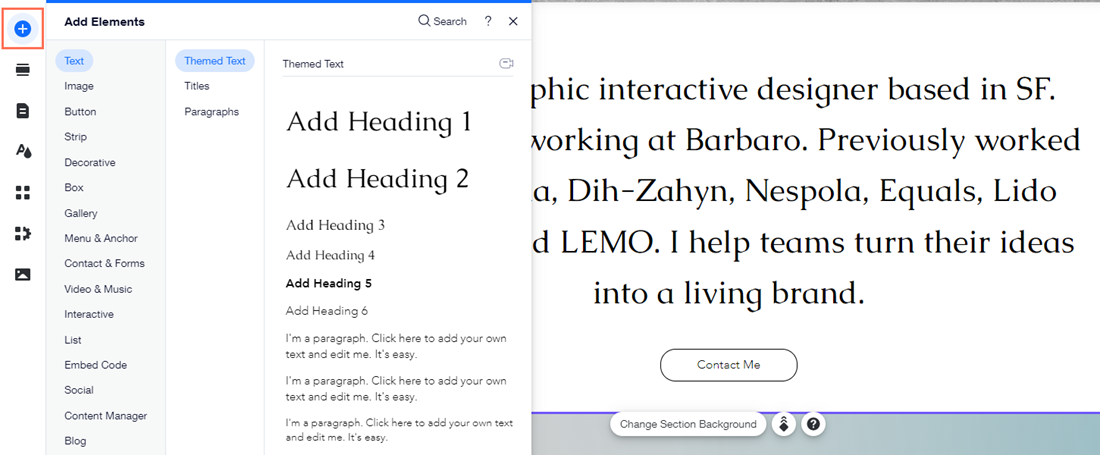This screenshot has height=455, width=1100.
Task: Open section help question mark icon
Action: click(x=813, y=424)
